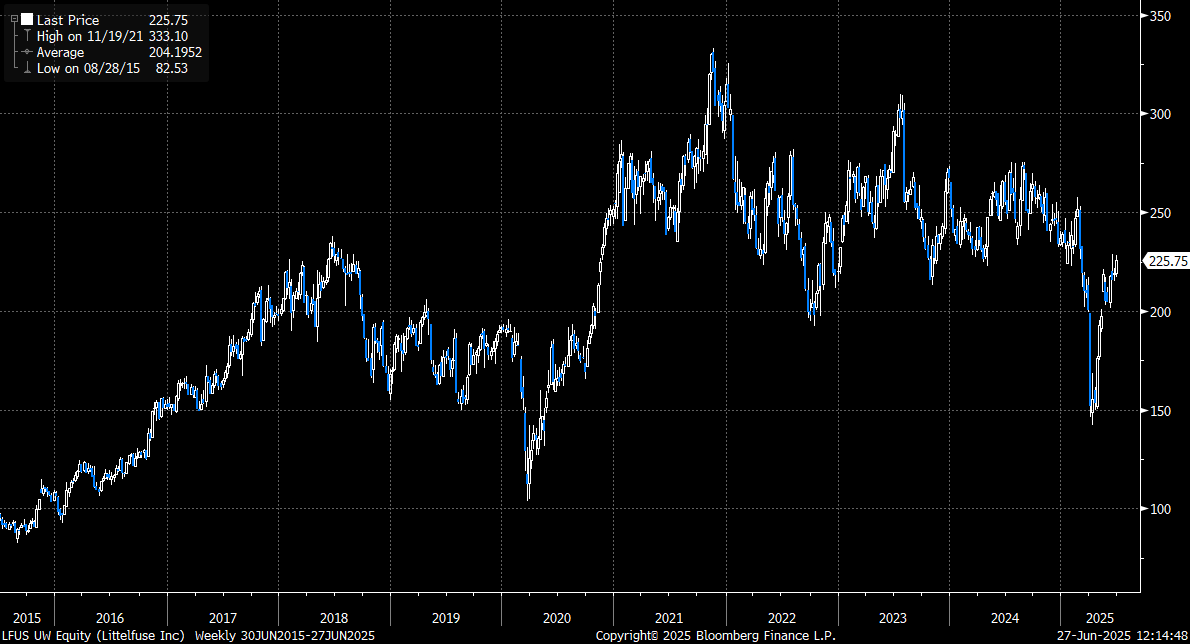Viewport: 1190px width, 644px height.
Task: Click the 100 label on the price axis
Action: click(x=1160, y=509)
